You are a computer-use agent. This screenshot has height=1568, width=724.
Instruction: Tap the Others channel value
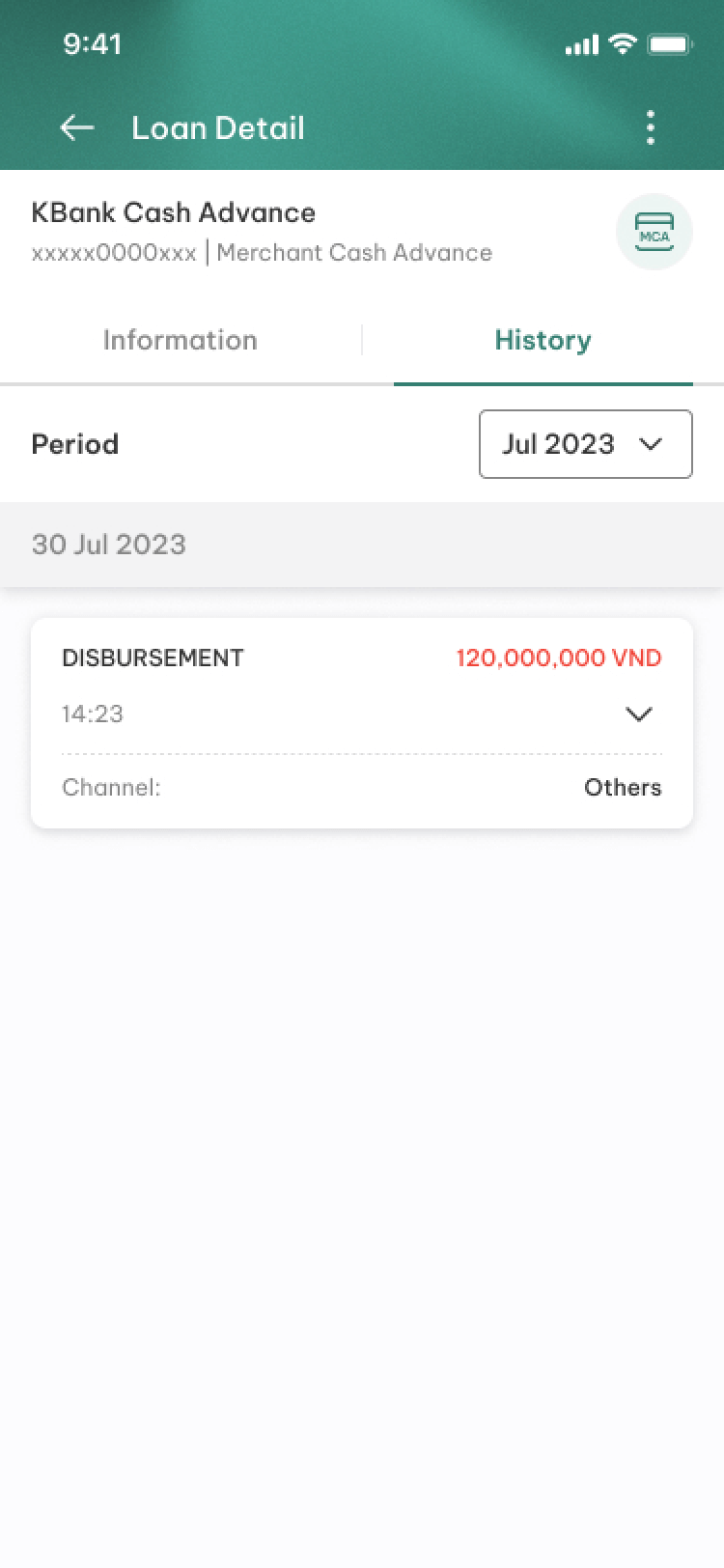point(623,788)
